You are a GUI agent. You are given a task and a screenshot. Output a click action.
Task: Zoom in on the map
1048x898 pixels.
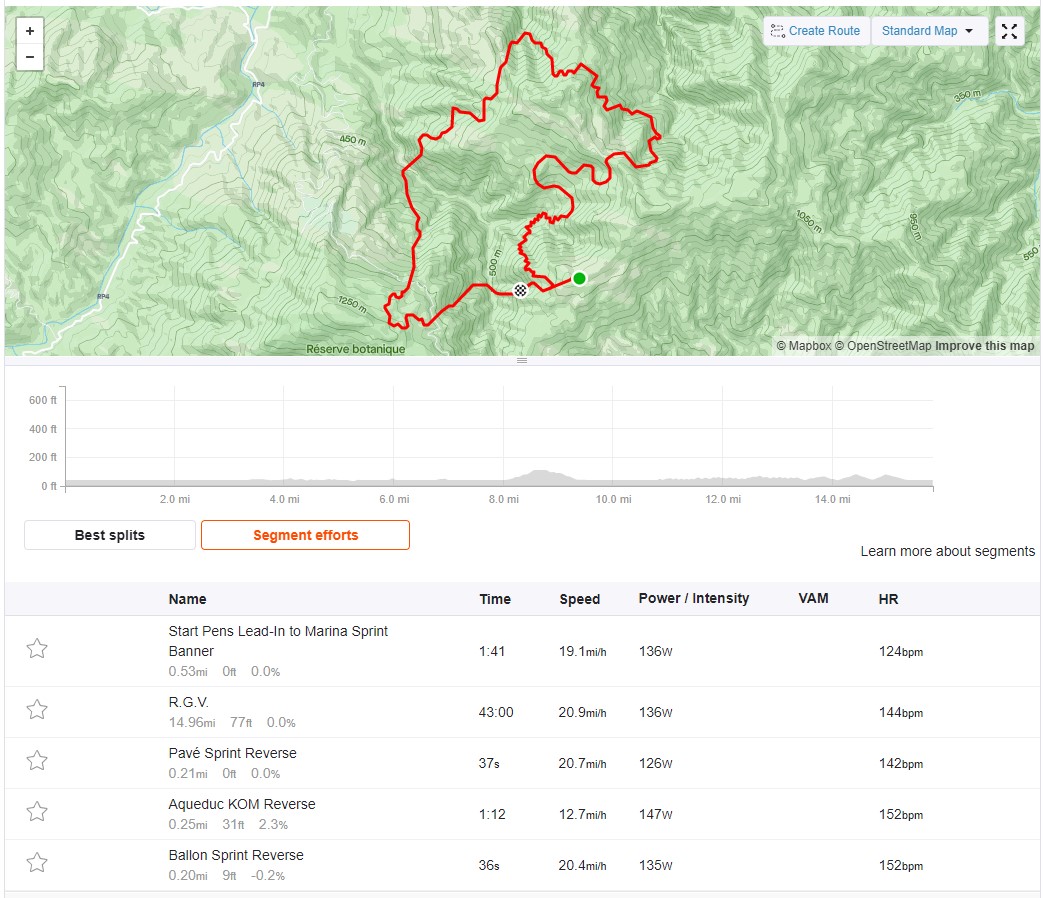(x=29, y=31)
